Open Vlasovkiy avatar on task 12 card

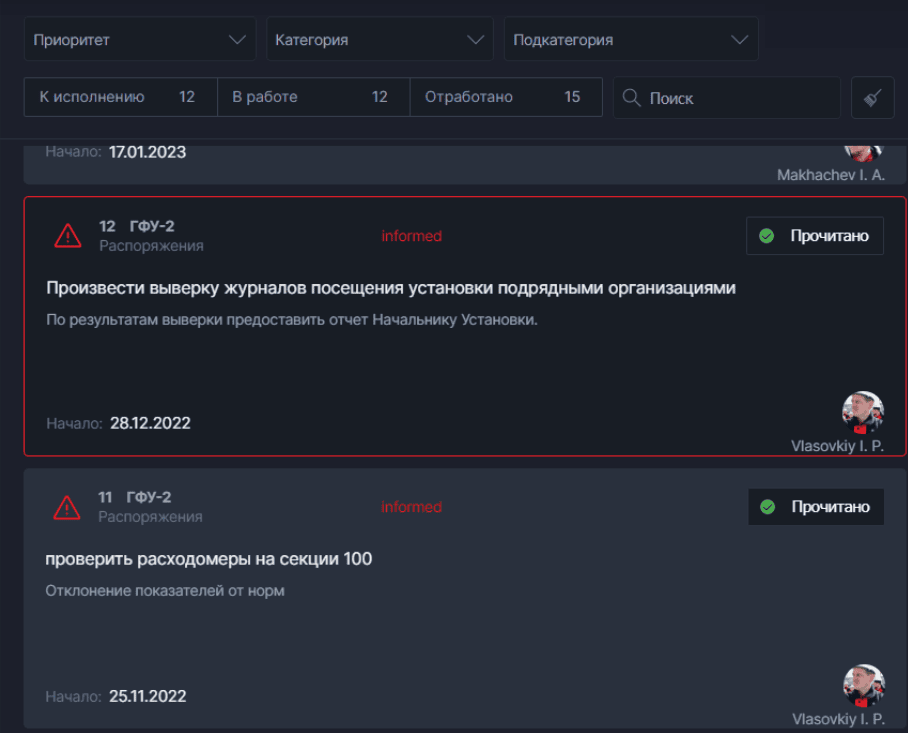click(863, 412)
